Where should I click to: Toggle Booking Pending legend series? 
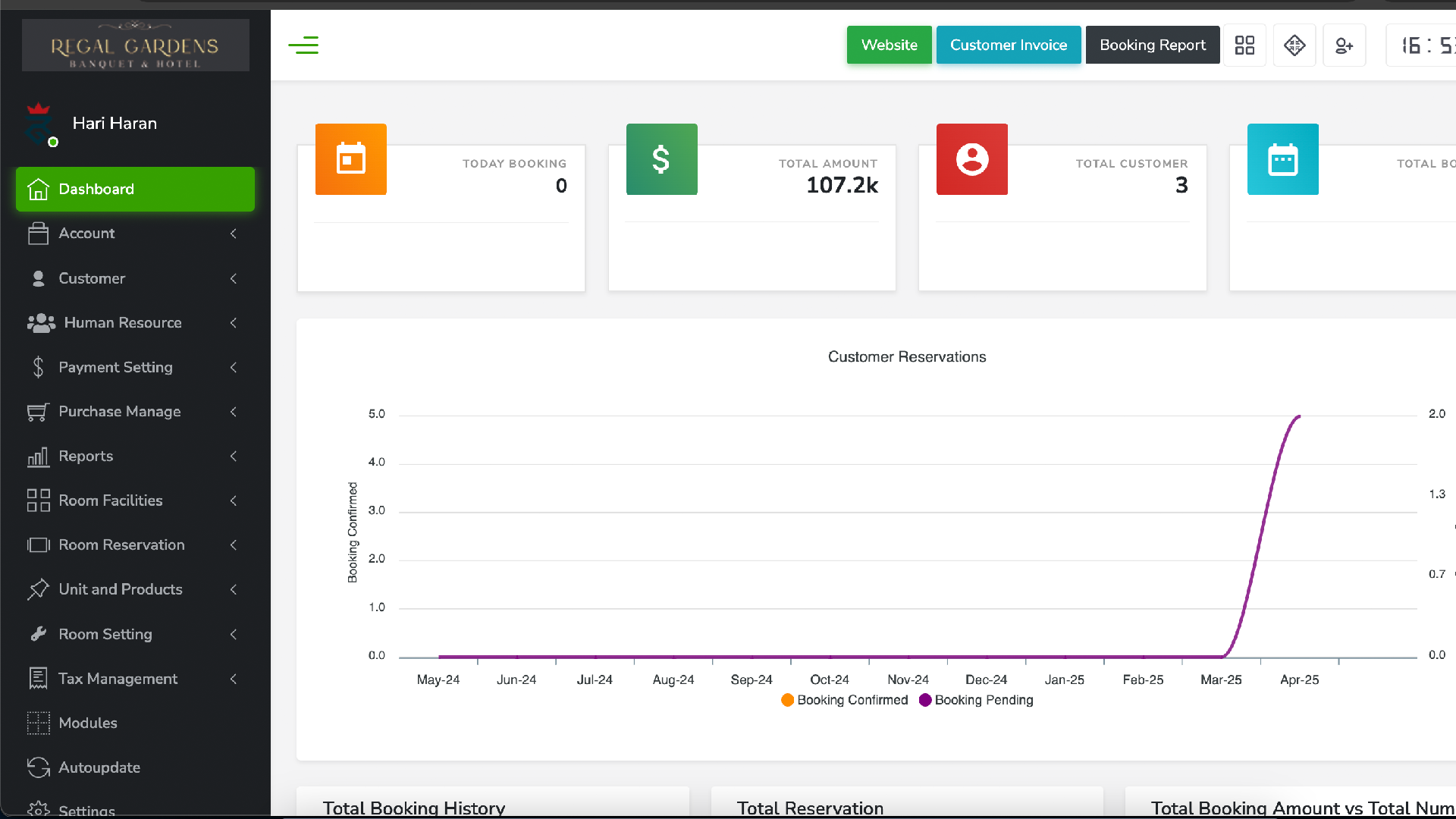[x=976, y=700]
